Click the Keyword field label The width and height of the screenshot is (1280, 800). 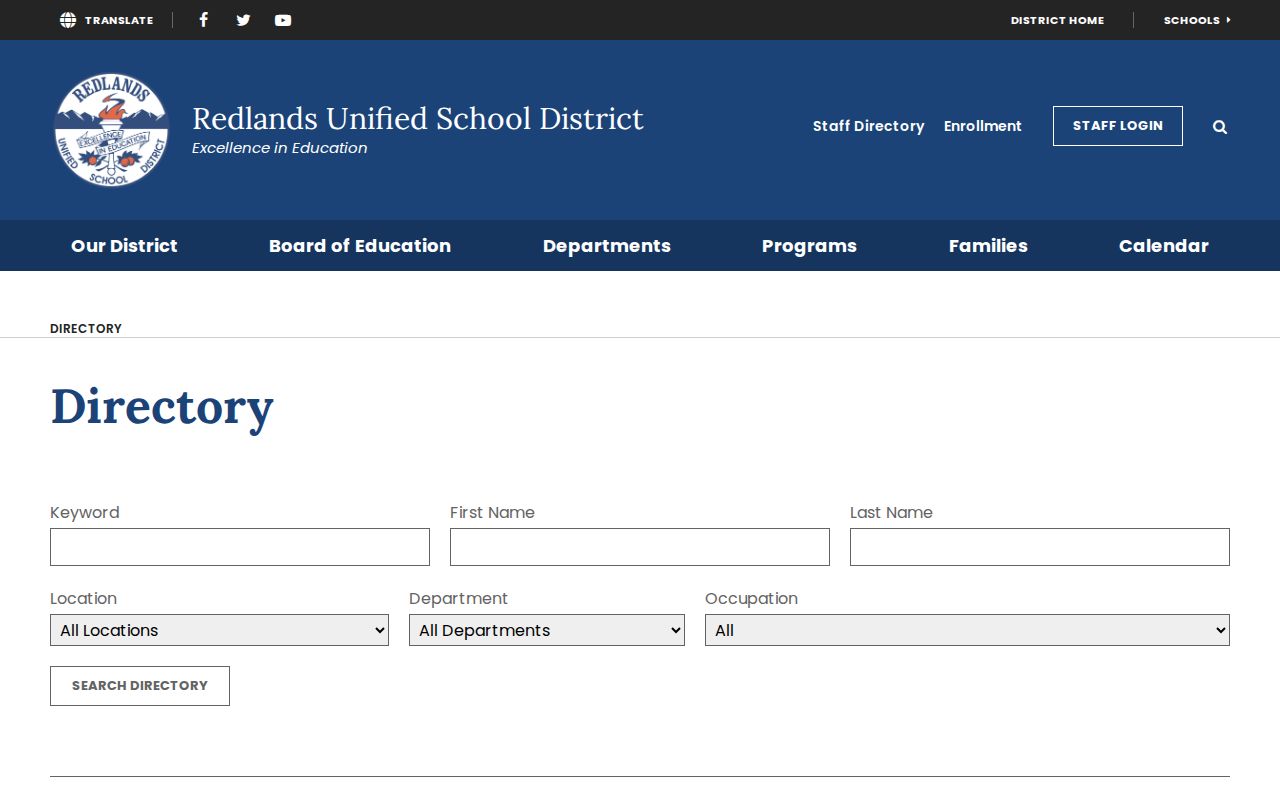[x=85, y=512]
